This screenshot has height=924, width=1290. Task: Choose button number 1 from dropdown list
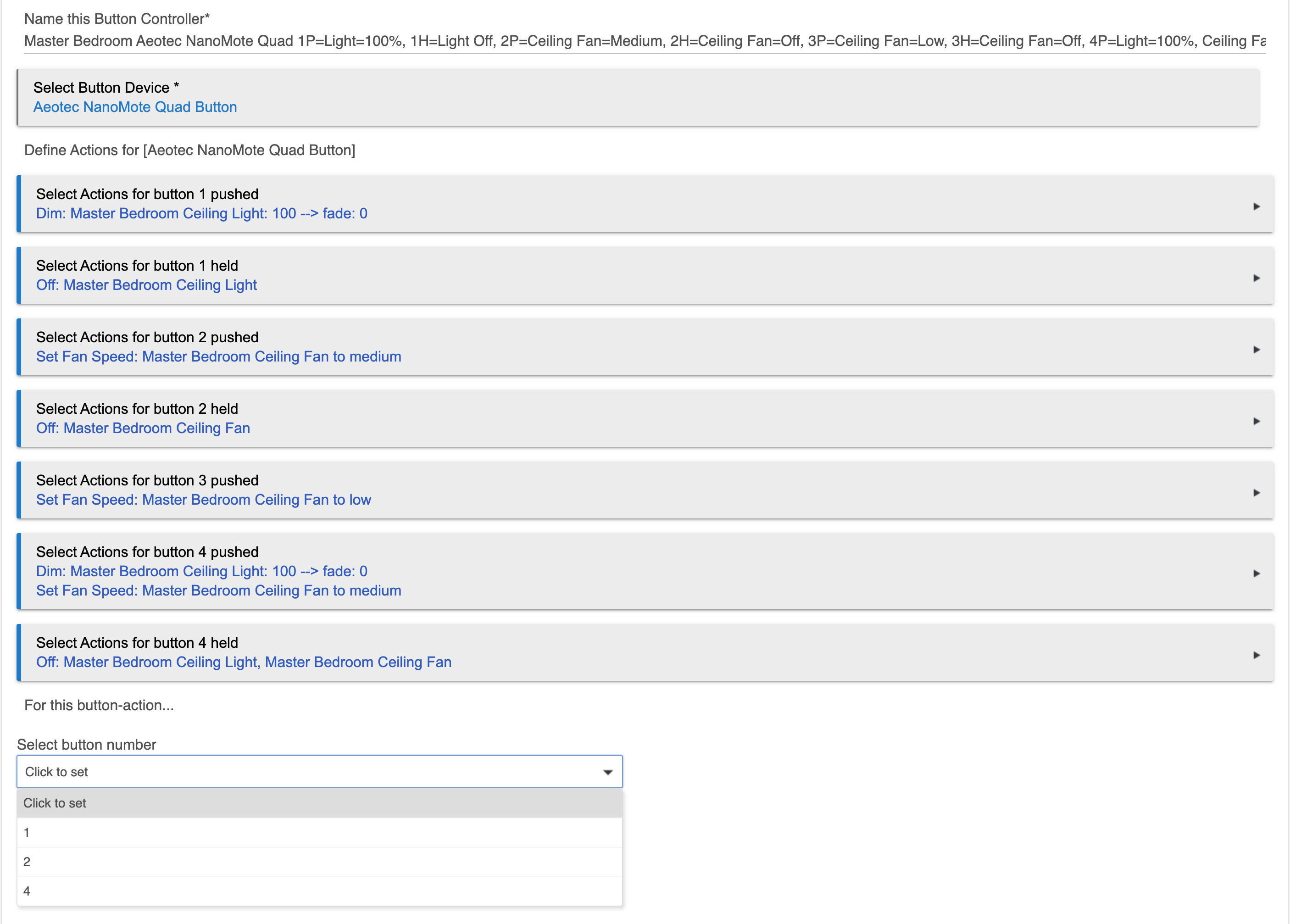(320, 833)
